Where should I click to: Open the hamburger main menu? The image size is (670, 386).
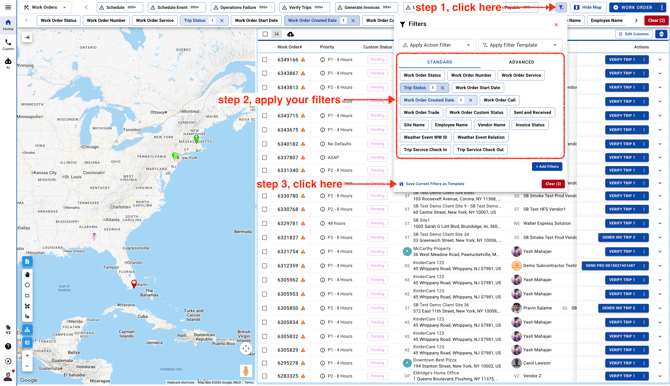click(x=8, y=7)
